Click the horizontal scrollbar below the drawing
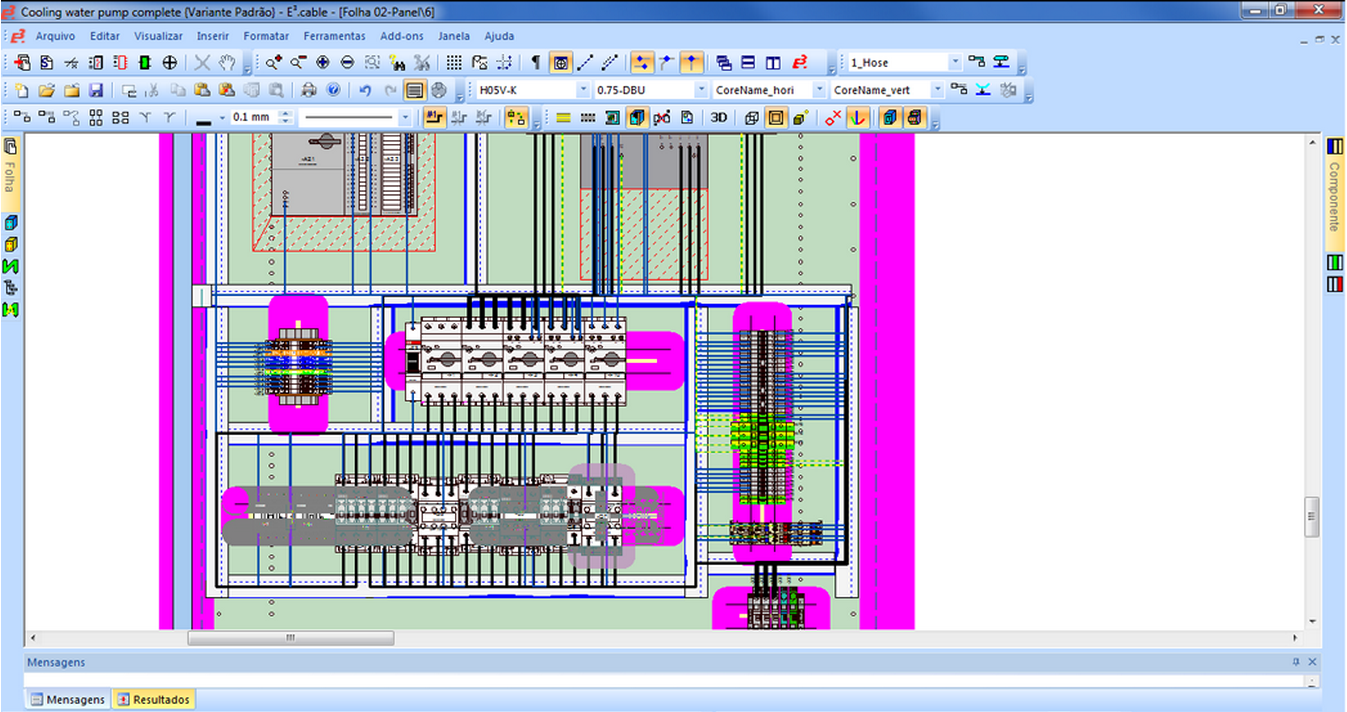The width and height of the screenshot is (1347, 712). pyautogui.click(x=290, y=637)
